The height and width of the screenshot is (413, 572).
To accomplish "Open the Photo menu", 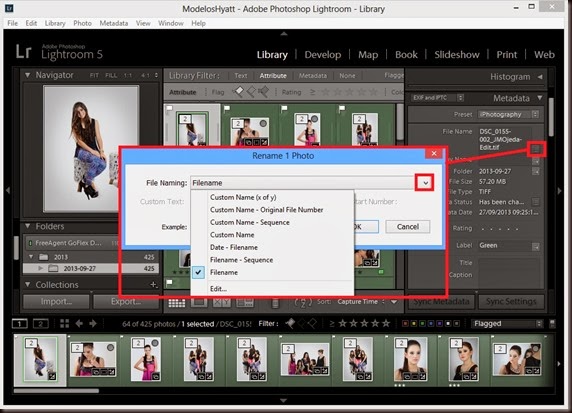I will coord(82,23).
